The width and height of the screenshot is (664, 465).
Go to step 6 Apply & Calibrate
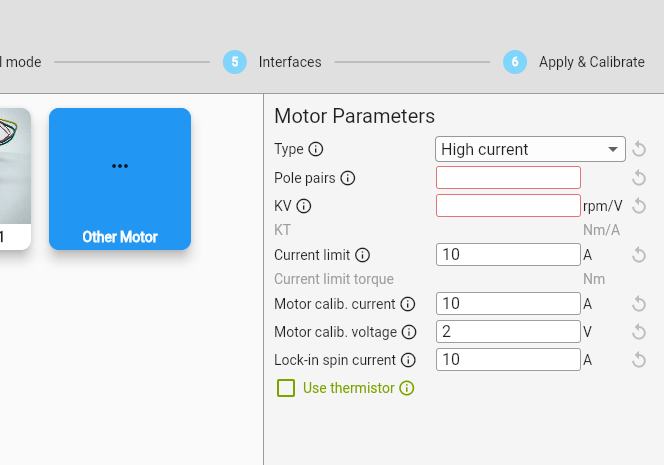click(x=574, y=62)
